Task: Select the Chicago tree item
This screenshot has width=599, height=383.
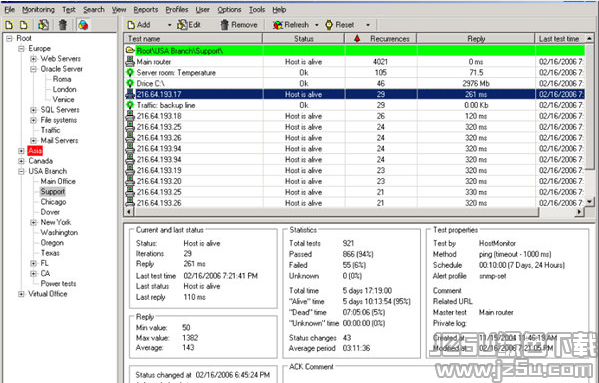Action: click(53, 202)
